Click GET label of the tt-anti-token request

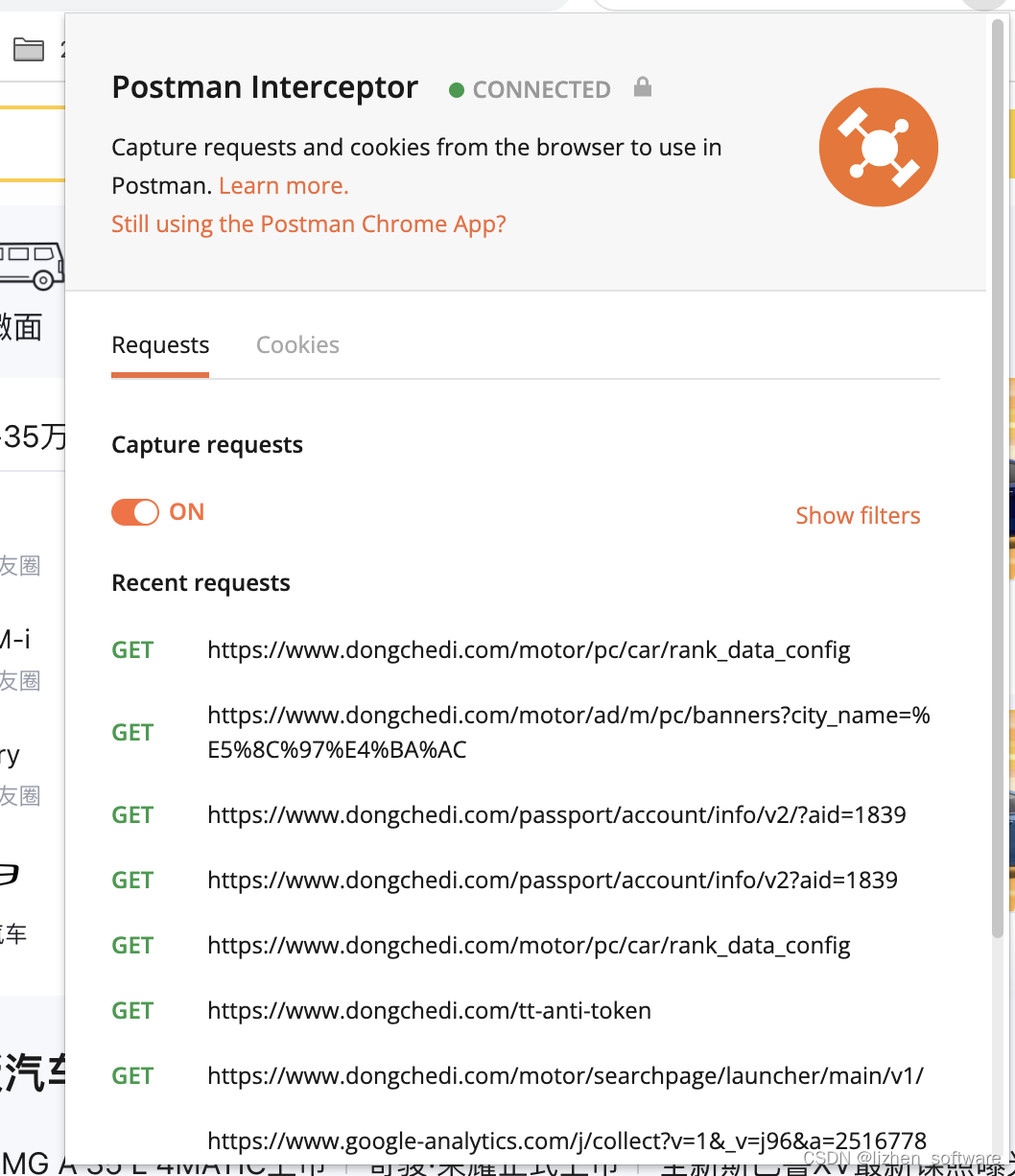coord(132,1011)
